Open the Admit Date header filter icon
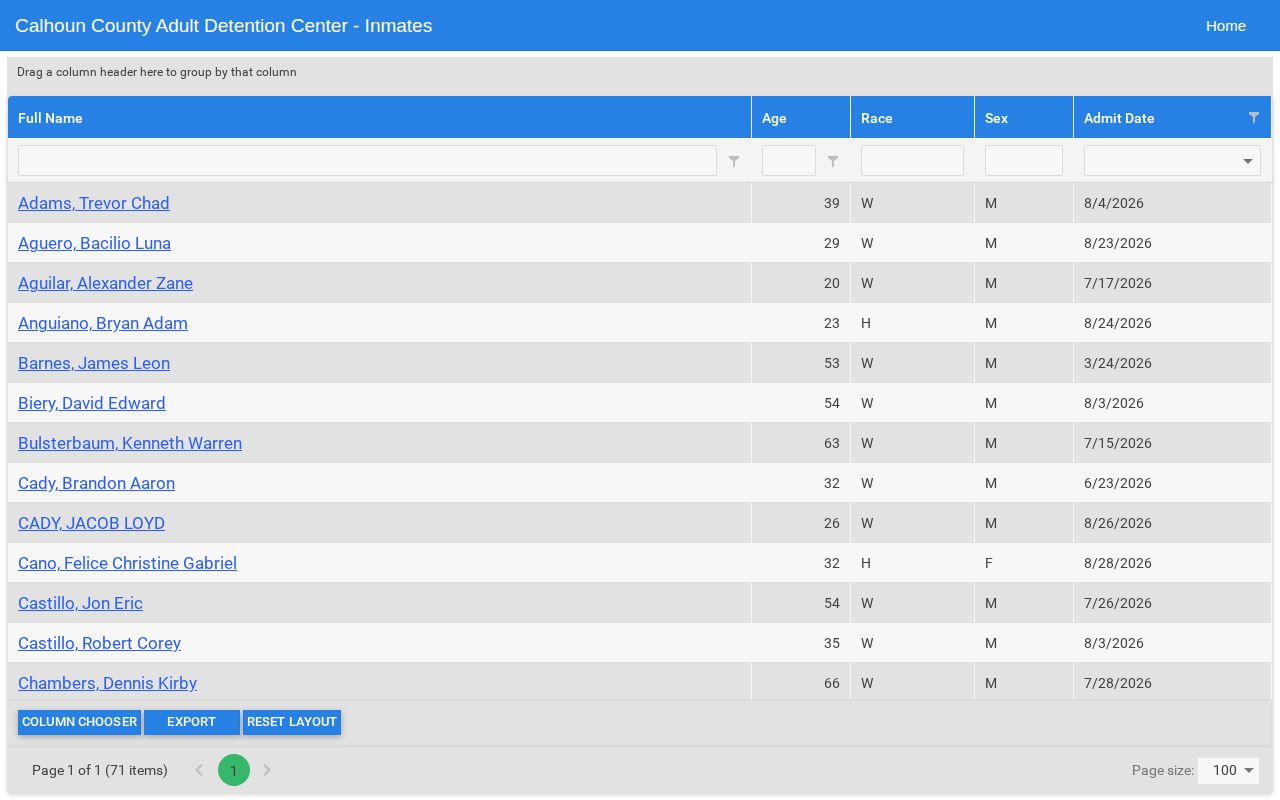Screen dimensions: 1280x800 point(1254,118)
